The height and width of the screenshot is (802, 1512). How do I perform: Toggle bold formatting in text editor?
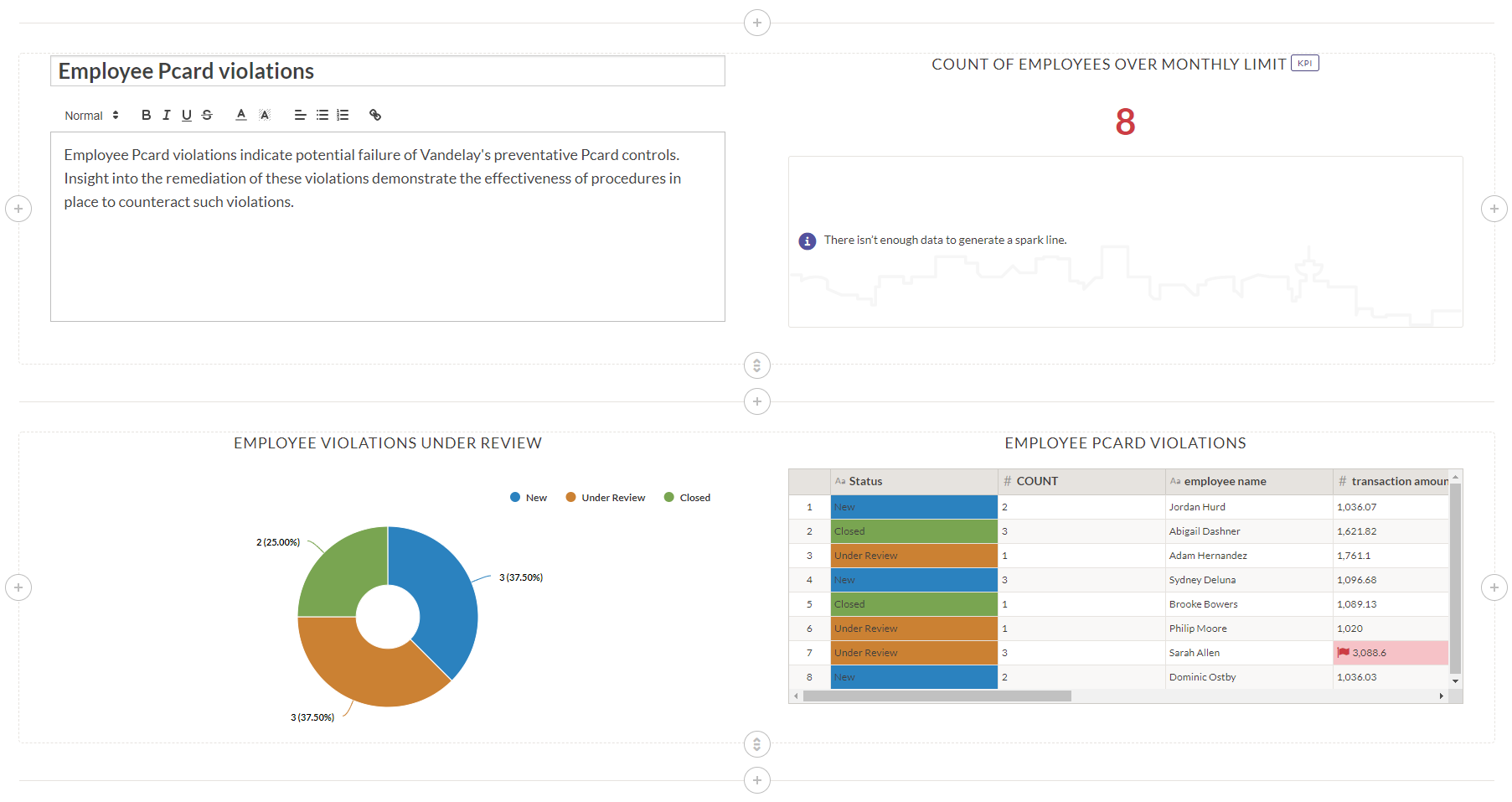146,115
